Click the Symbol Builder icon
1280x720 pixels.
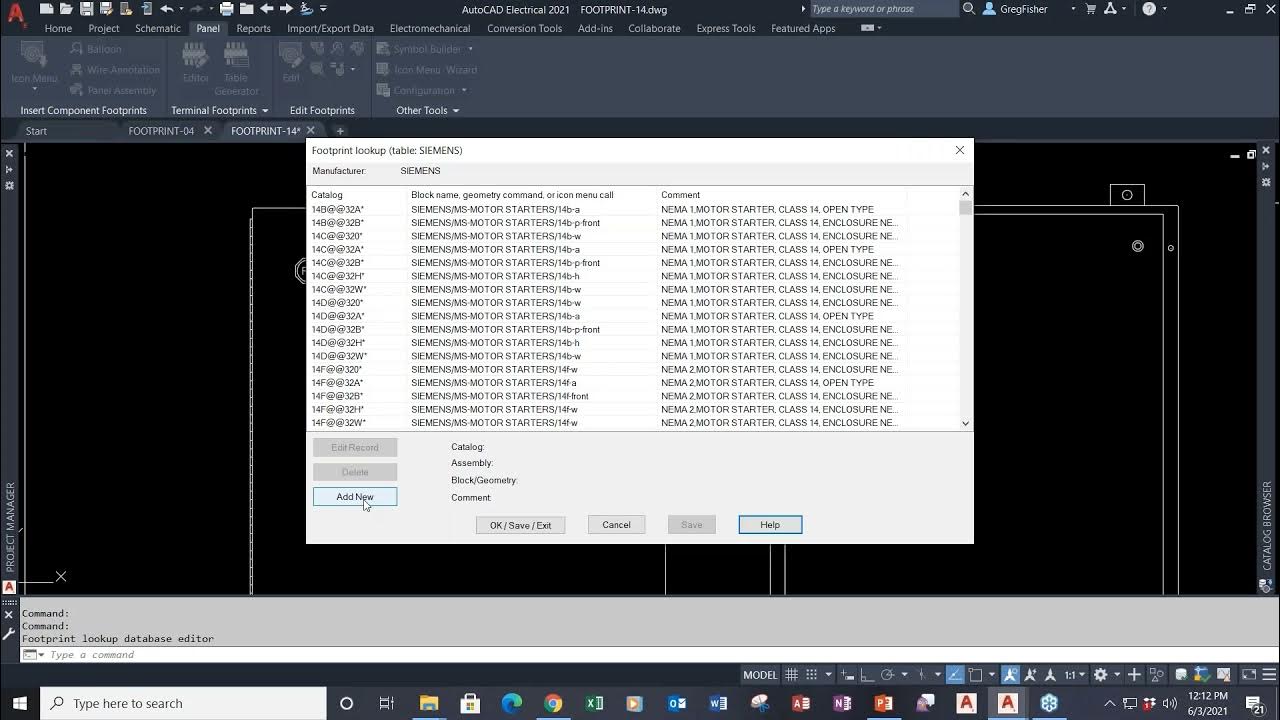[383, 49]
